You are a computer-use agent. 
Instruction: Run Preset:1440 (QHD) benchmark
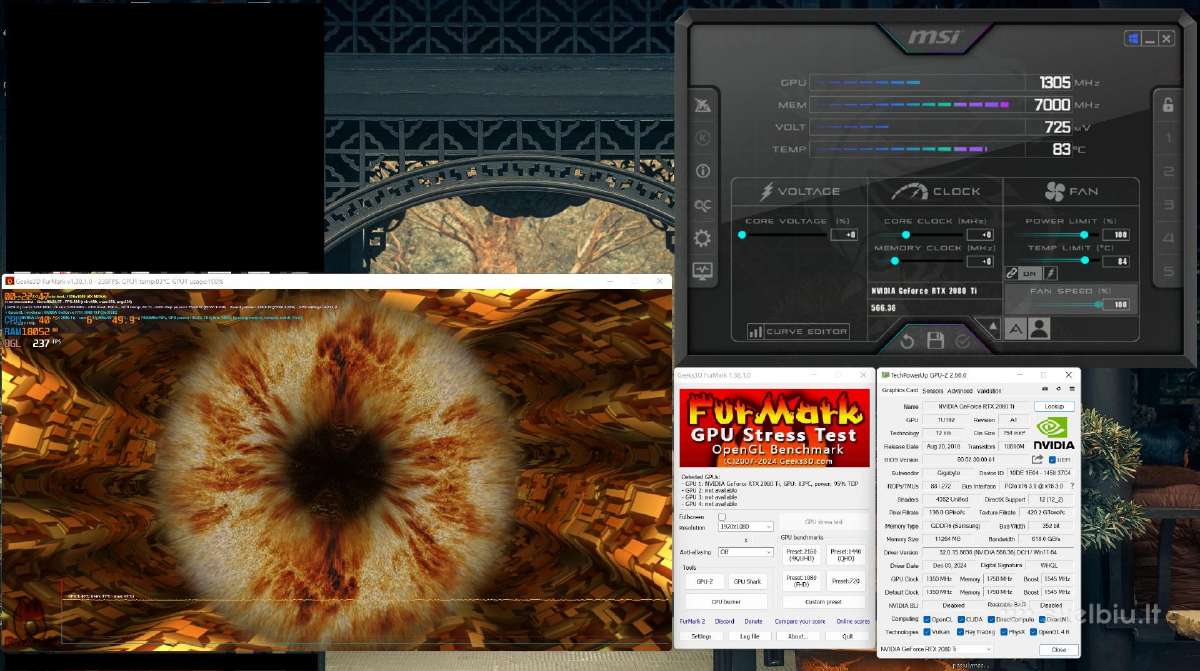pyautogui.click(x=846, y=554)
